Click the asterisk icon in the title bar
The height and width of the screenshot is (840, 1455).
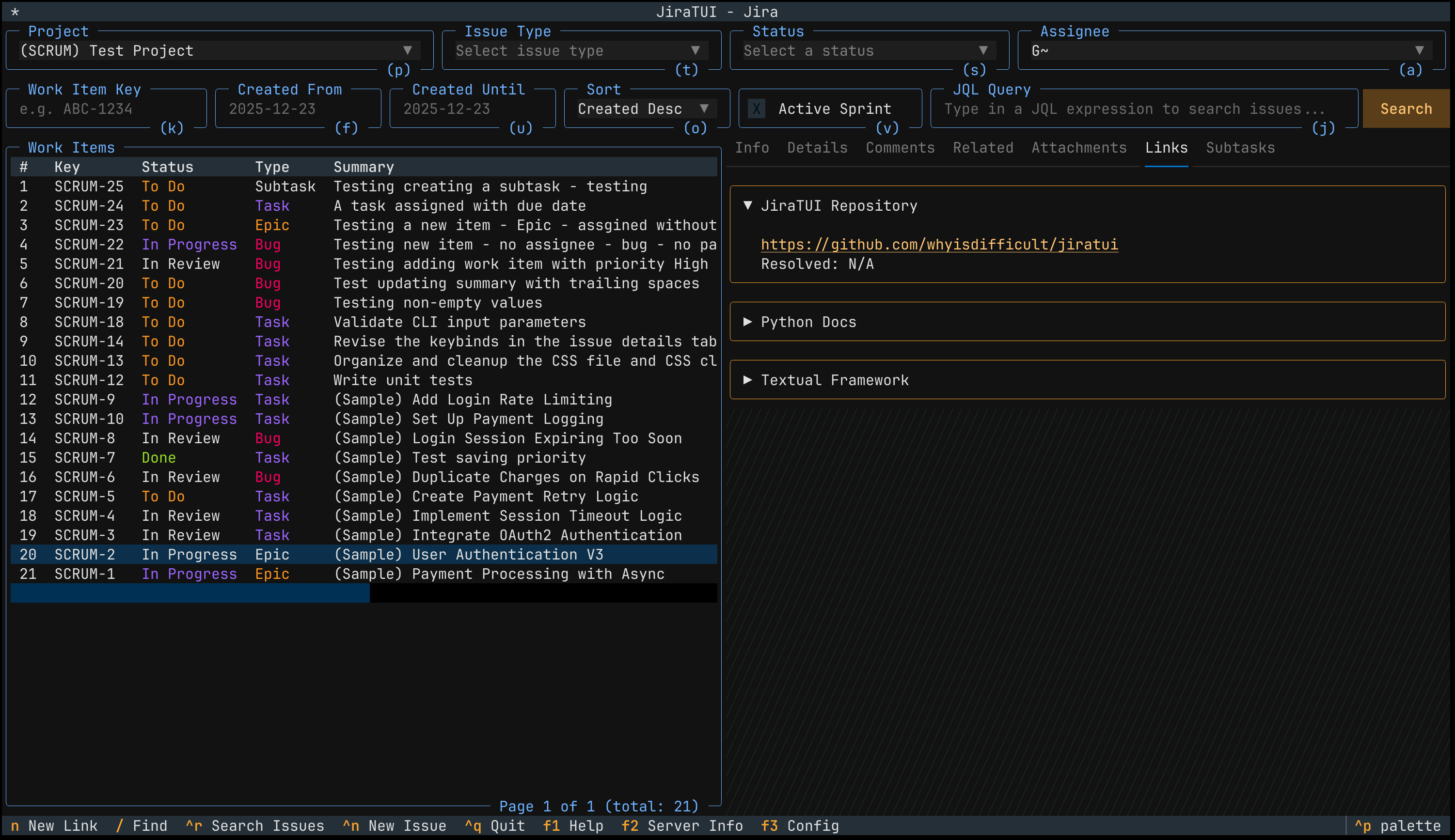(15, 12)
